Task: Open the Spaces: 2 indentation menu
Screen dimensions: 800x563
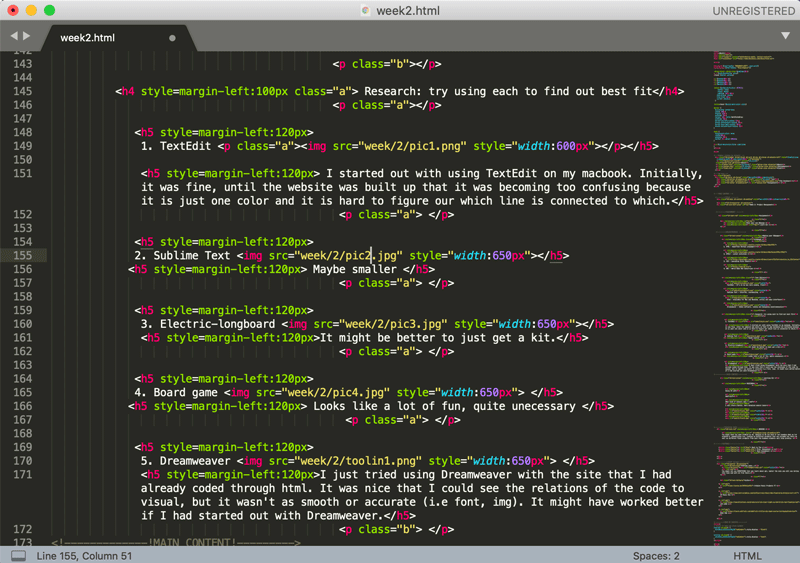Action: click(656, 556)
